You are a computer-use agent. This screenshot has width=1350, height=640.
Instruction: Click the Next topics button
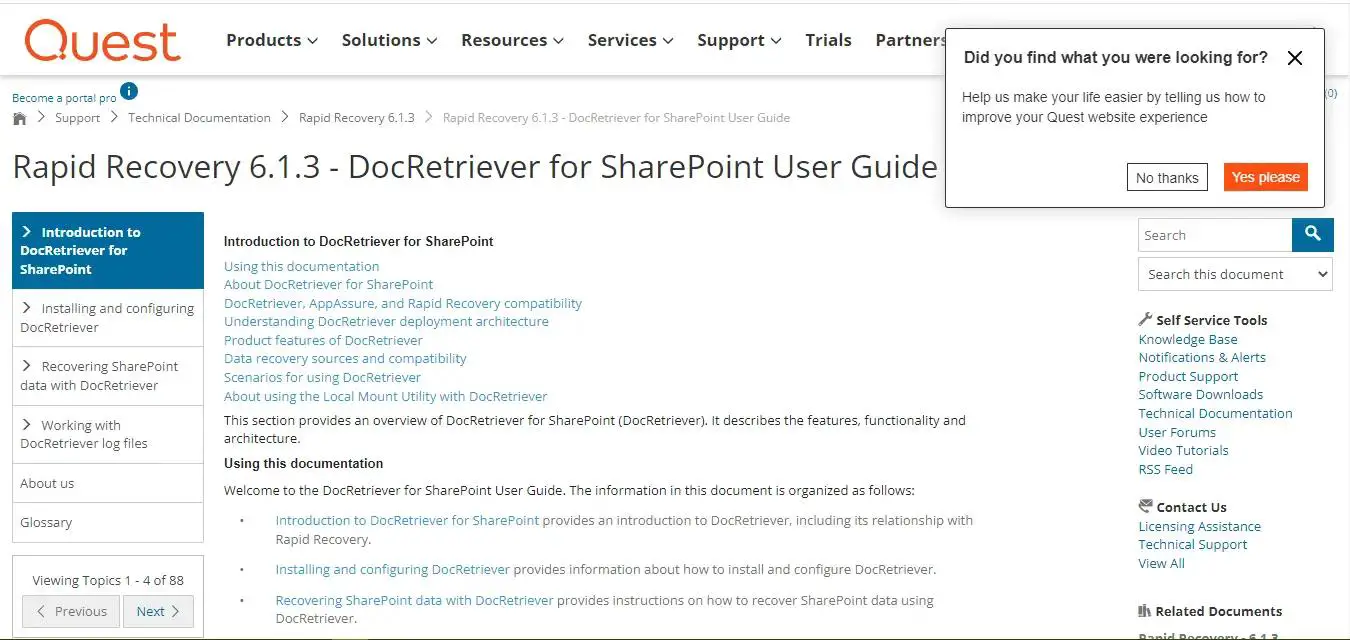pos(158,611)
